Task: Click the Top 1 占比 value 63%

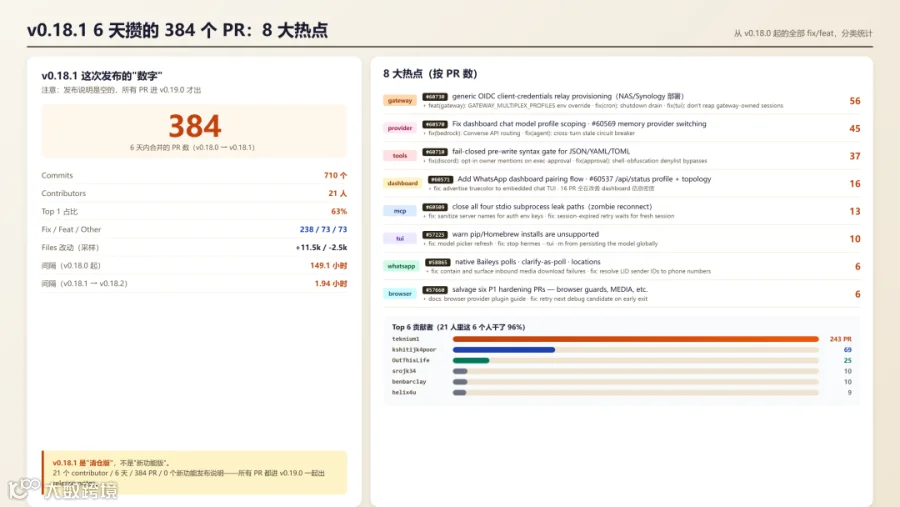Action: [339, 211]
